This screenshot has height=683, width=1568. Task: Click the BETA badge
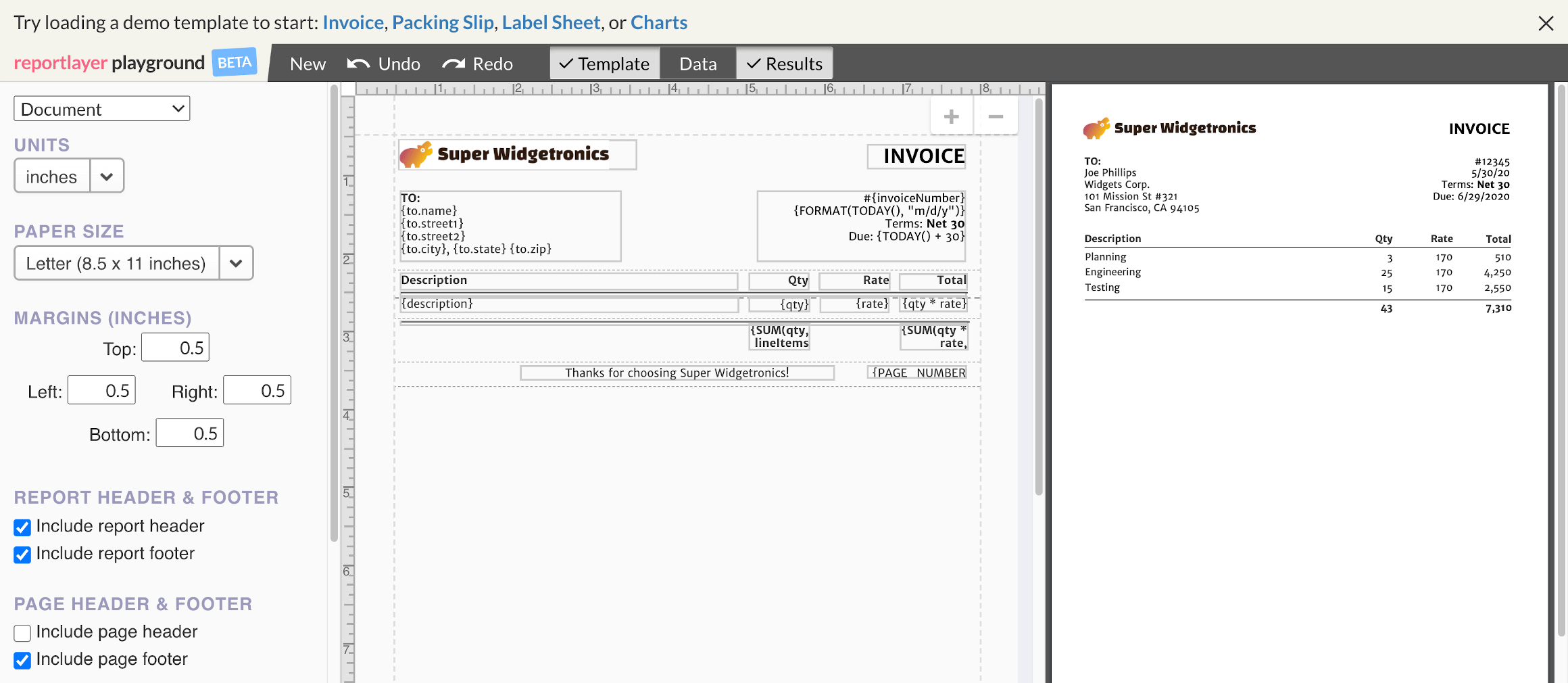pos(235,62)
